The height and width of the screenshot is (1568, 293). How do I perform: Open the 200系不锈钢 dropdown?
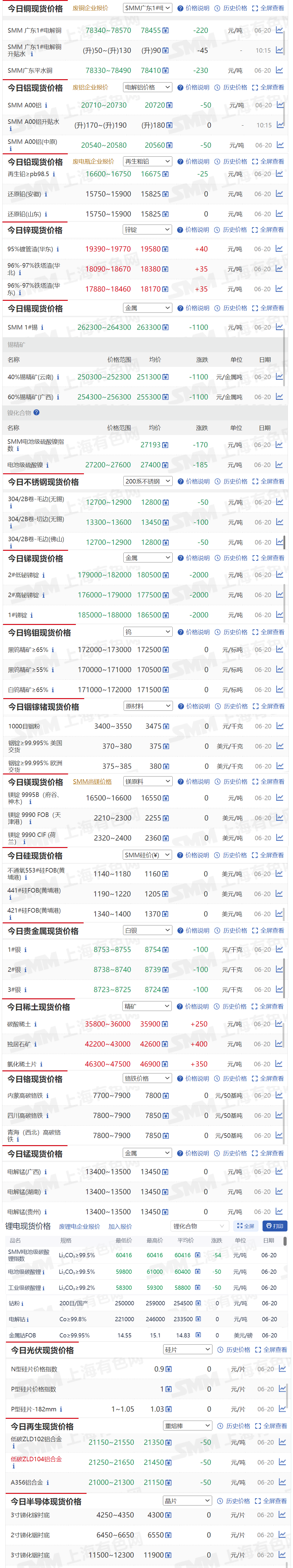pyautogui.click(x=148, y=481)
